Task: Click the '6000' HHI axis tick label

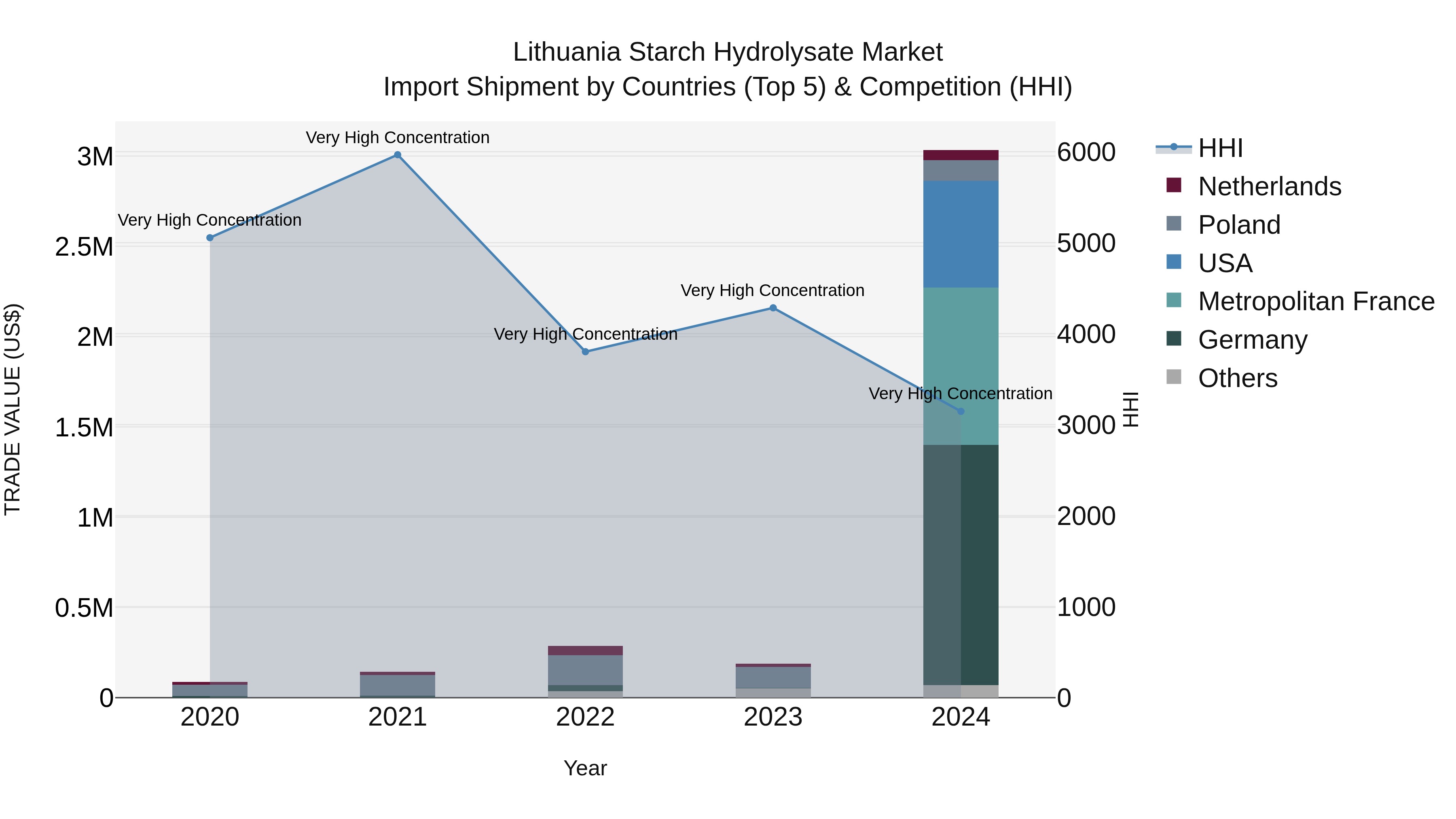Action: [1086, 152]
